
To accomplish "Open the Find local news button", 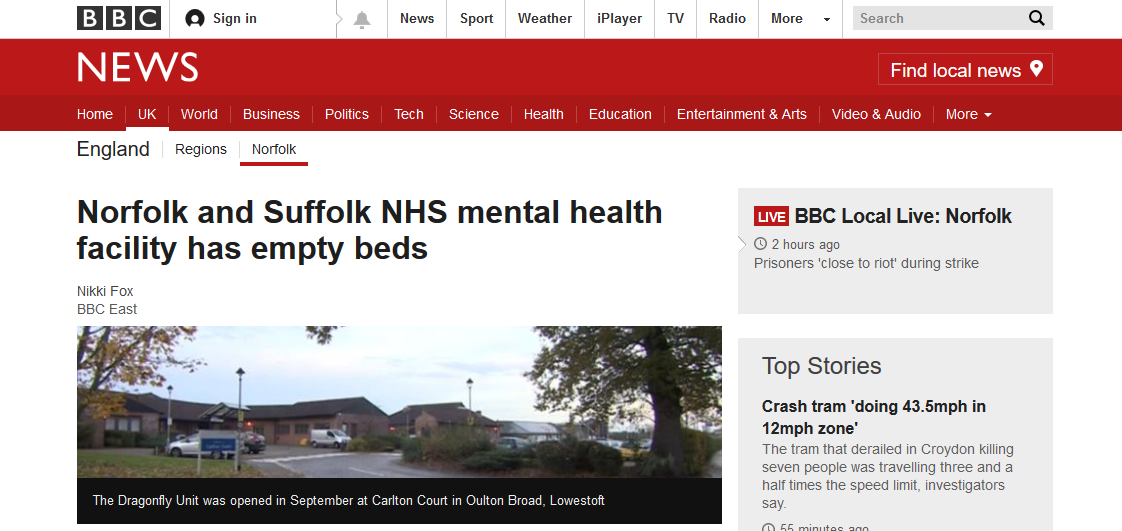I will (965, 69).
